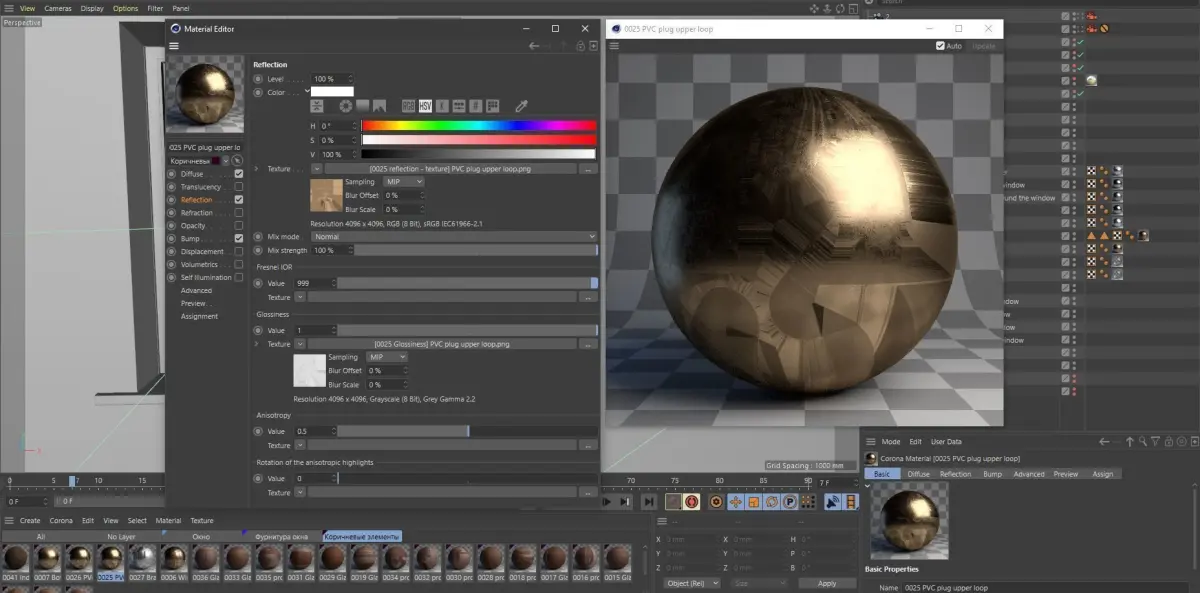Toggle the Reflection channel checkbox
The image size is (1200, 593).
coord(239,200)
